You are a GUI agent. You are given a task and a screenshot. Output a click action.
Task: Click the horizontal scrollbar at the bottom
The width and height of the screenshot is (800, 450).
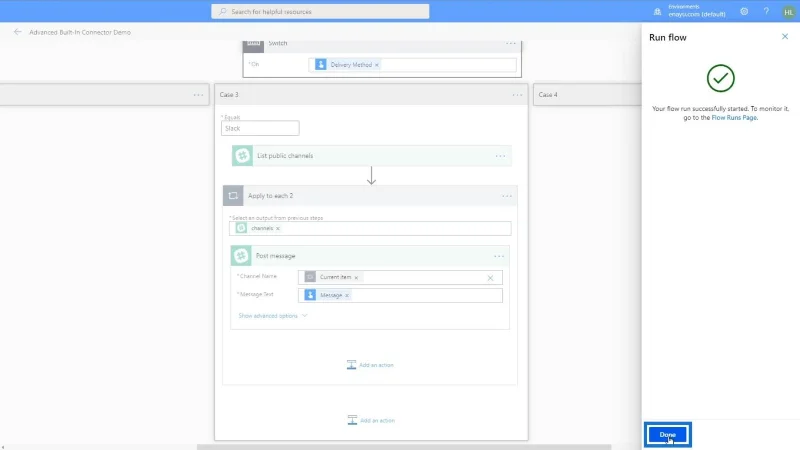[x=404, y=447]
